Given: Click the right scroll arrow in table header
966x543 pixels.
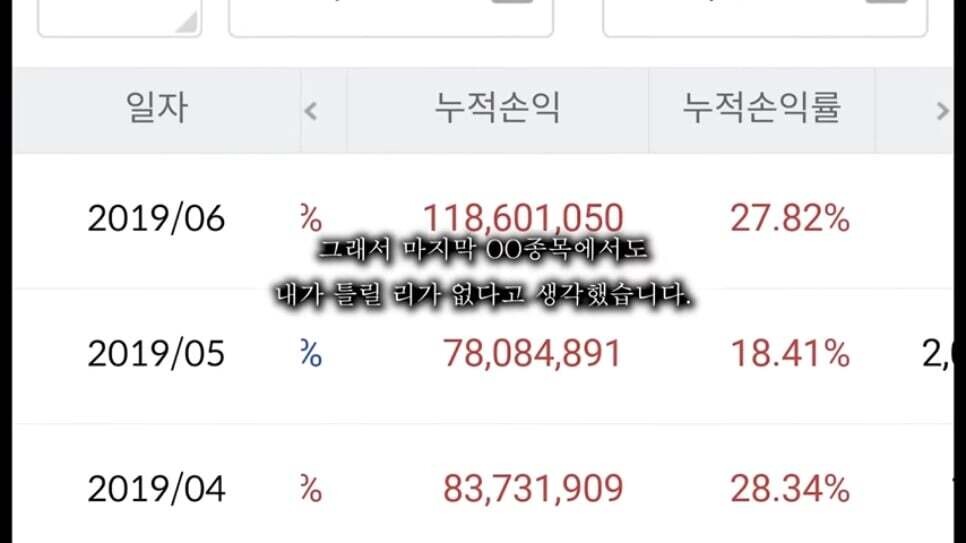Looking at the screenshot, I should tap(942, 111).
